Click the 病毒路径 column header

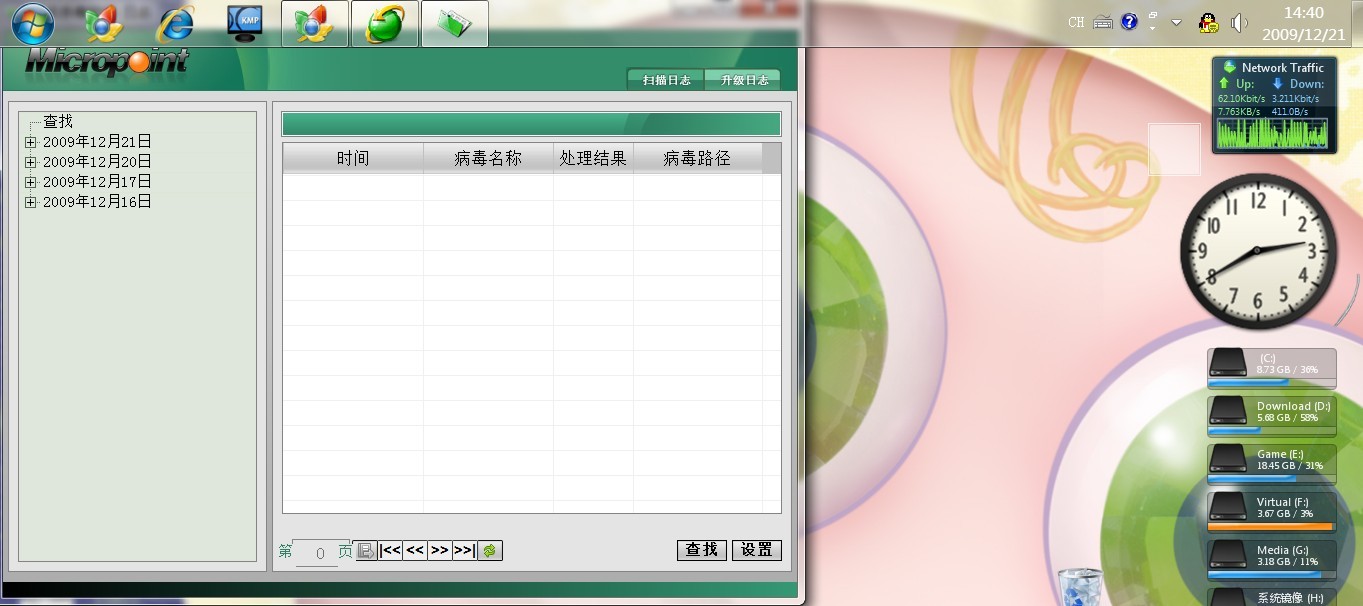pyautogui.click(x=697, y=158)
